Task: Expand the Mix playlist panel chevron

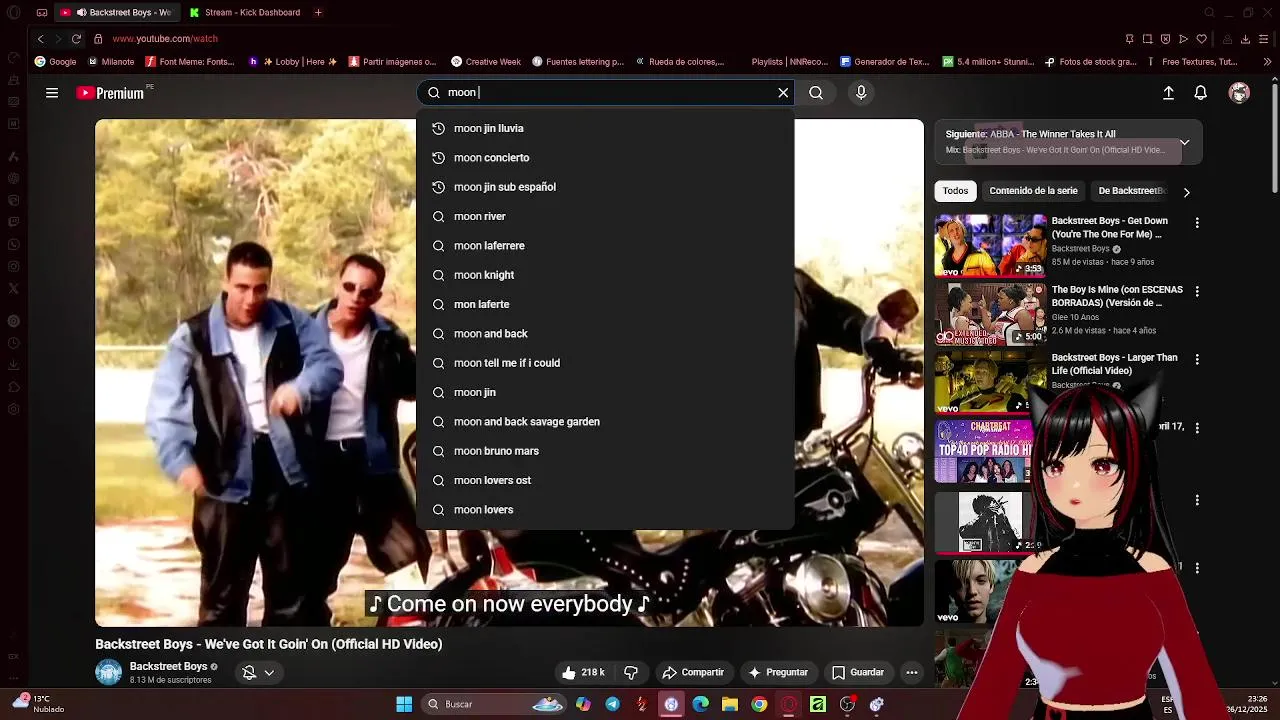Action: pyautogui.click(x=1184, y=142)
